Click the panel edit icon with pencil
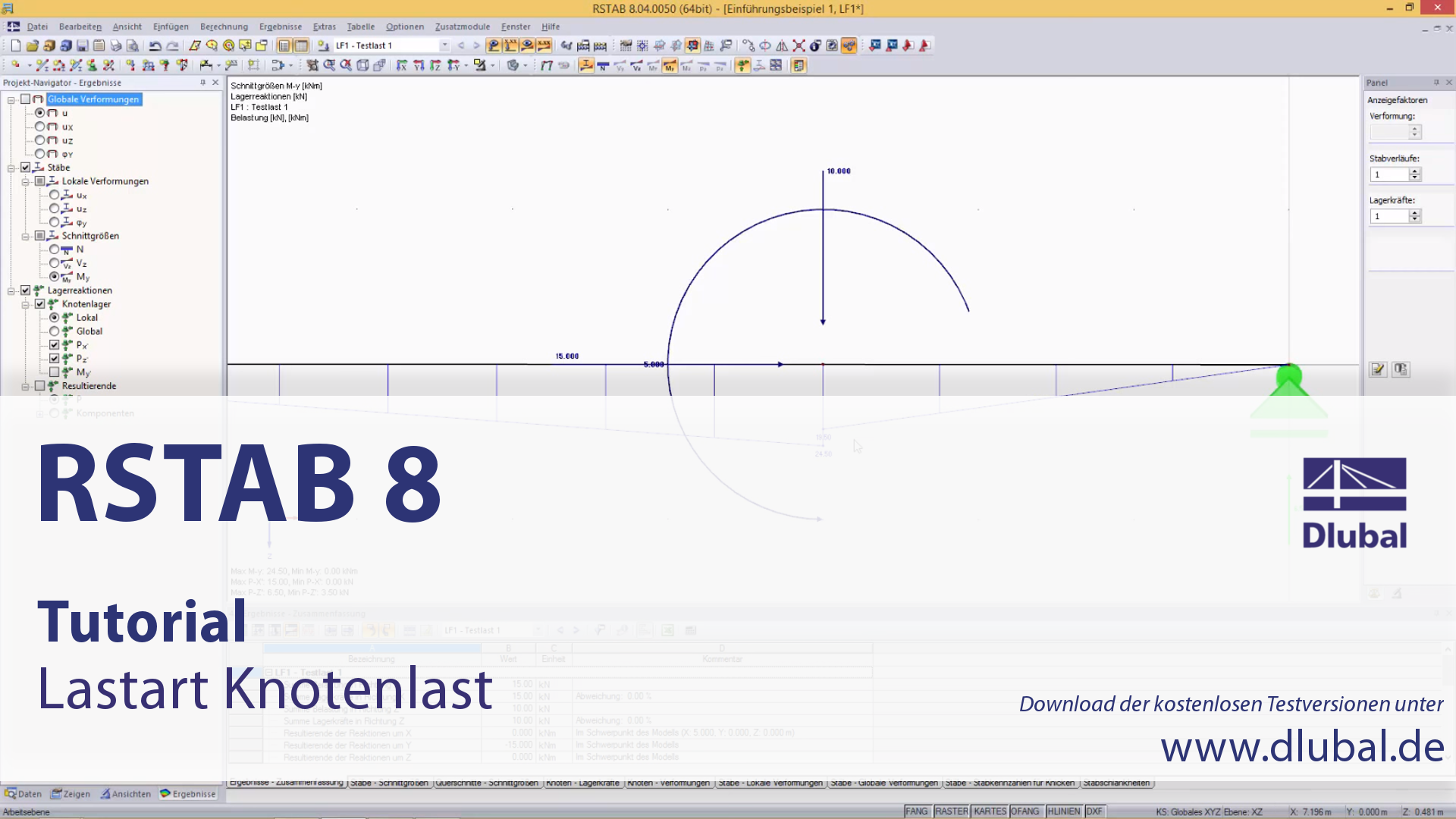The image size is (1456, 819). 1378,369
